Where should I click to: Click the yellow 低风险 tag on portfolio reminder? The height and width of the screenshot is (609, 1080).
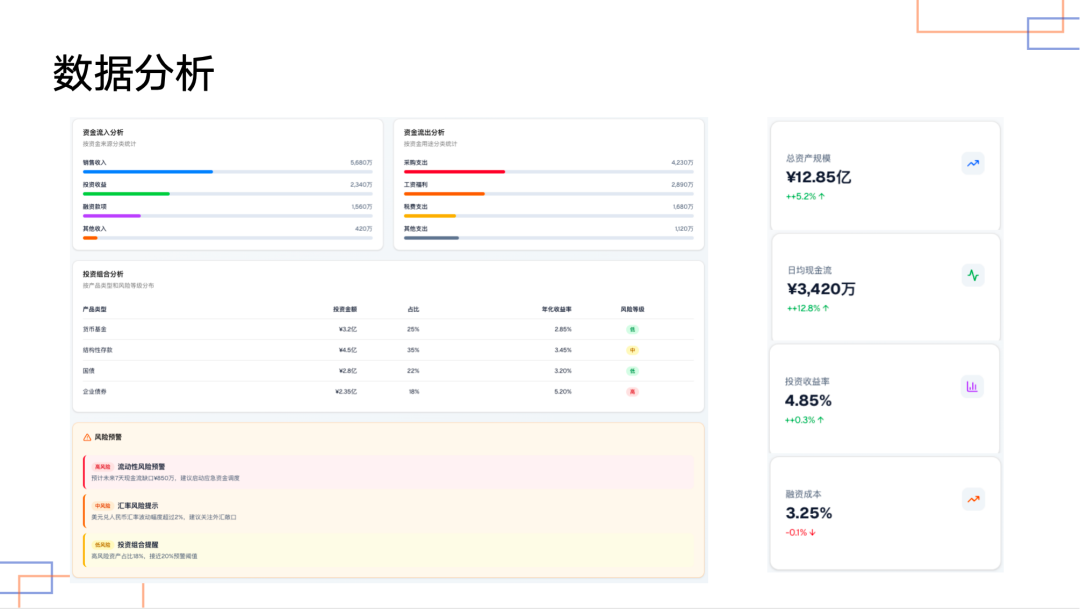pos(103,545)
